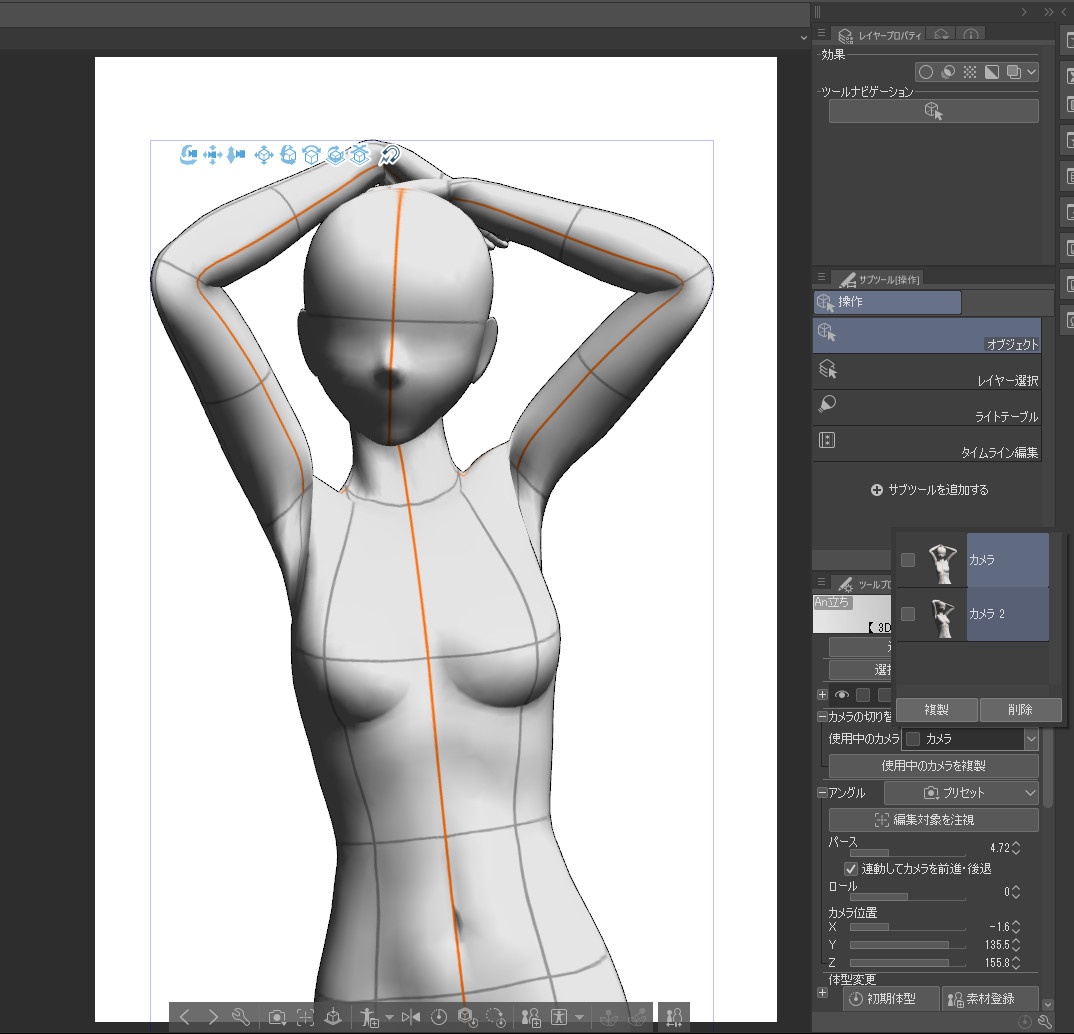Image resolution: width=1074 pixels, height=1034 pixels.
Task: Open body shape adjust icon in launcher
Action: tap(559, 1018)
